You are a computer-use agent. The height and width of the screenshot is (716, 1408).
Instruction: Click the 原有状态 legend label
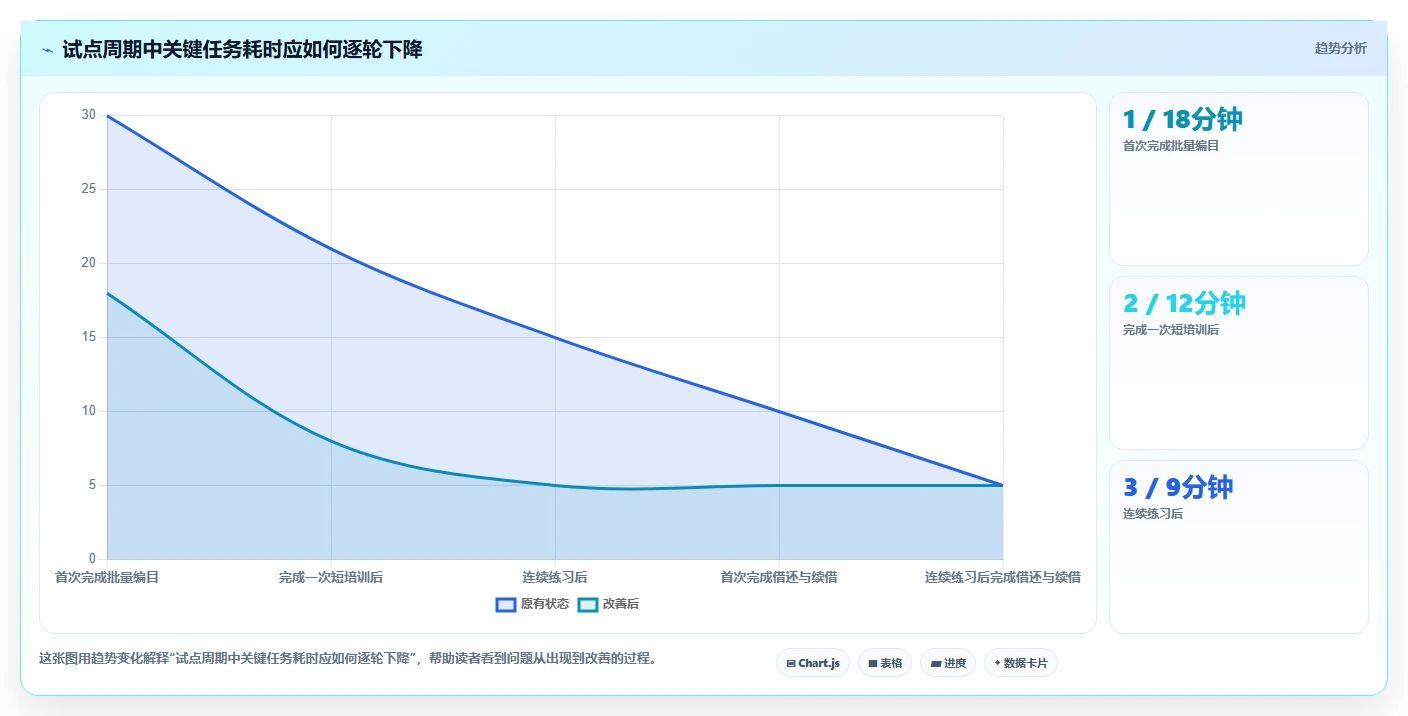pyautogui.click(x=545, y=604)
